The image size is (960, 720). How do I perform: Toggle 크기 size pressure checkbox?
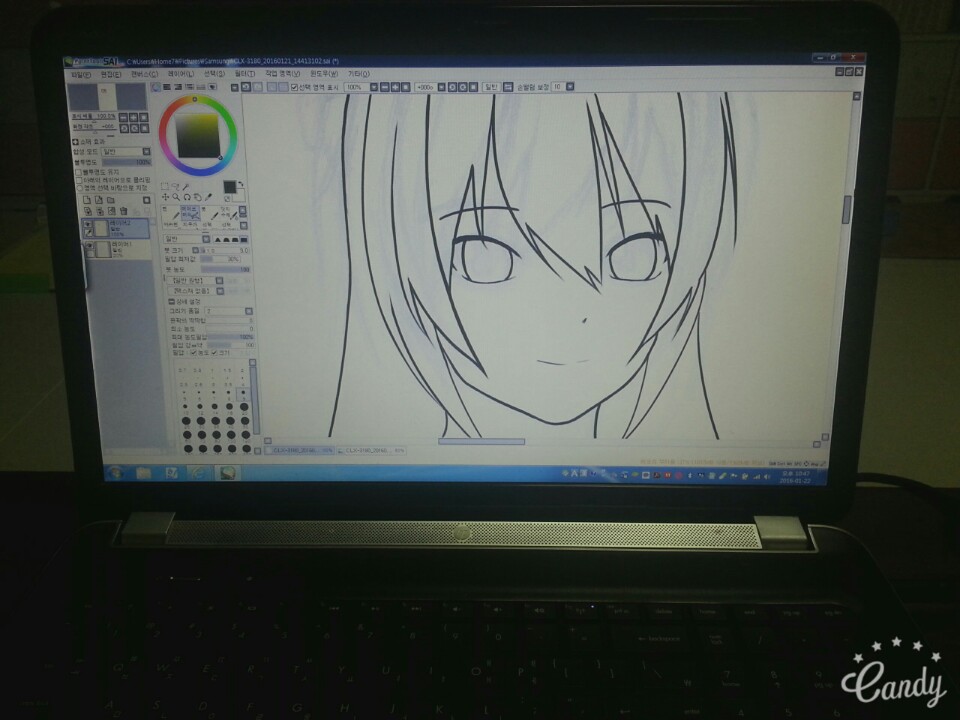pos(214,353)
